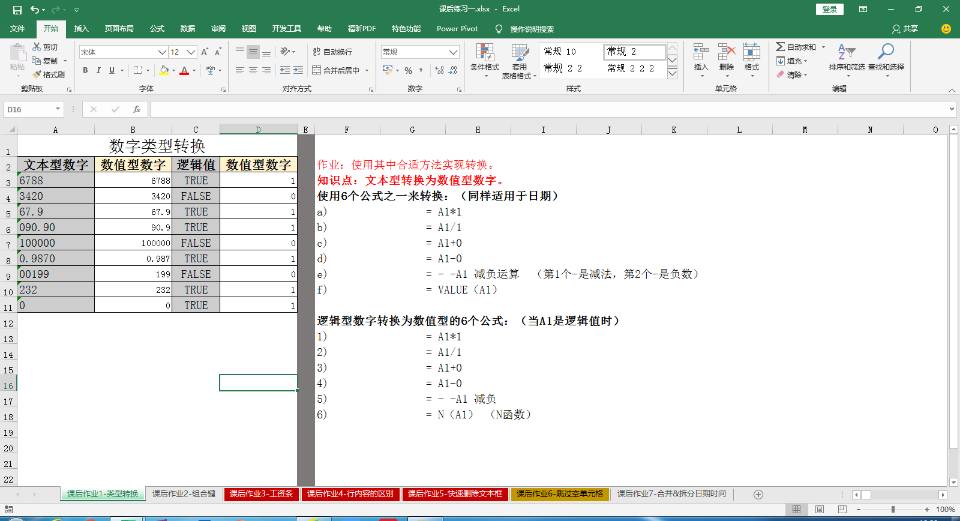960x521 pixels.
Task: Increase decimal places
Action: (x=439, y=70)
